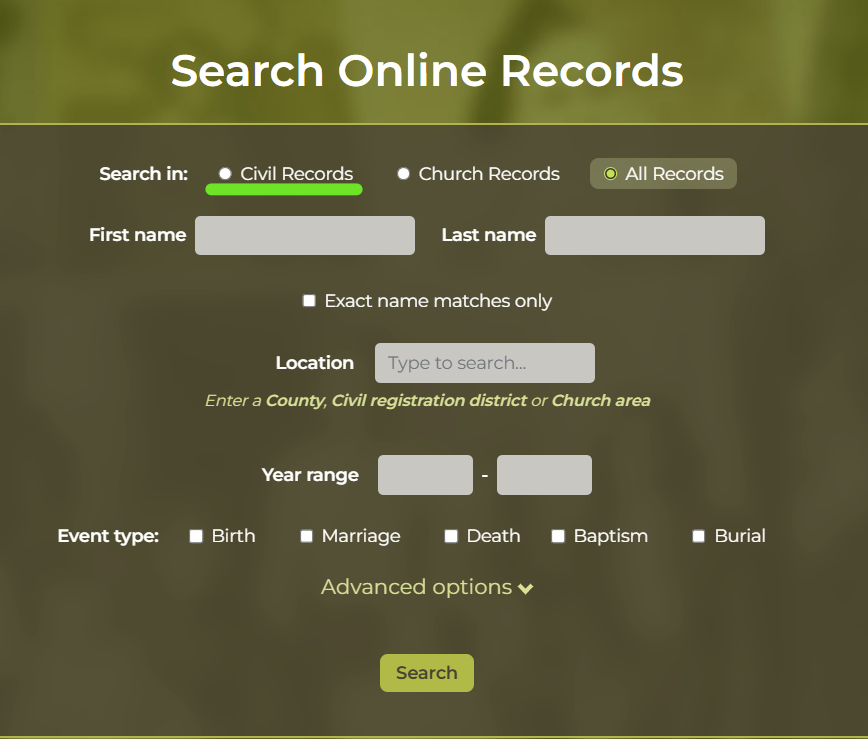
Task: Choose the All Records option
Action: [663, 174]
